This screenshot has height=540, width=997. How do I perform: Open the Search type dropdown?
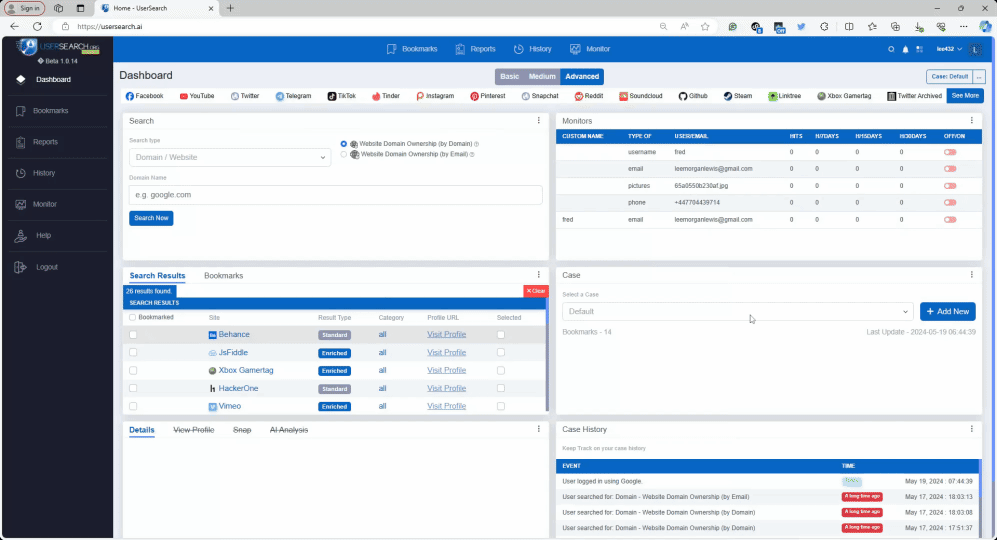(x=229, y=157)
